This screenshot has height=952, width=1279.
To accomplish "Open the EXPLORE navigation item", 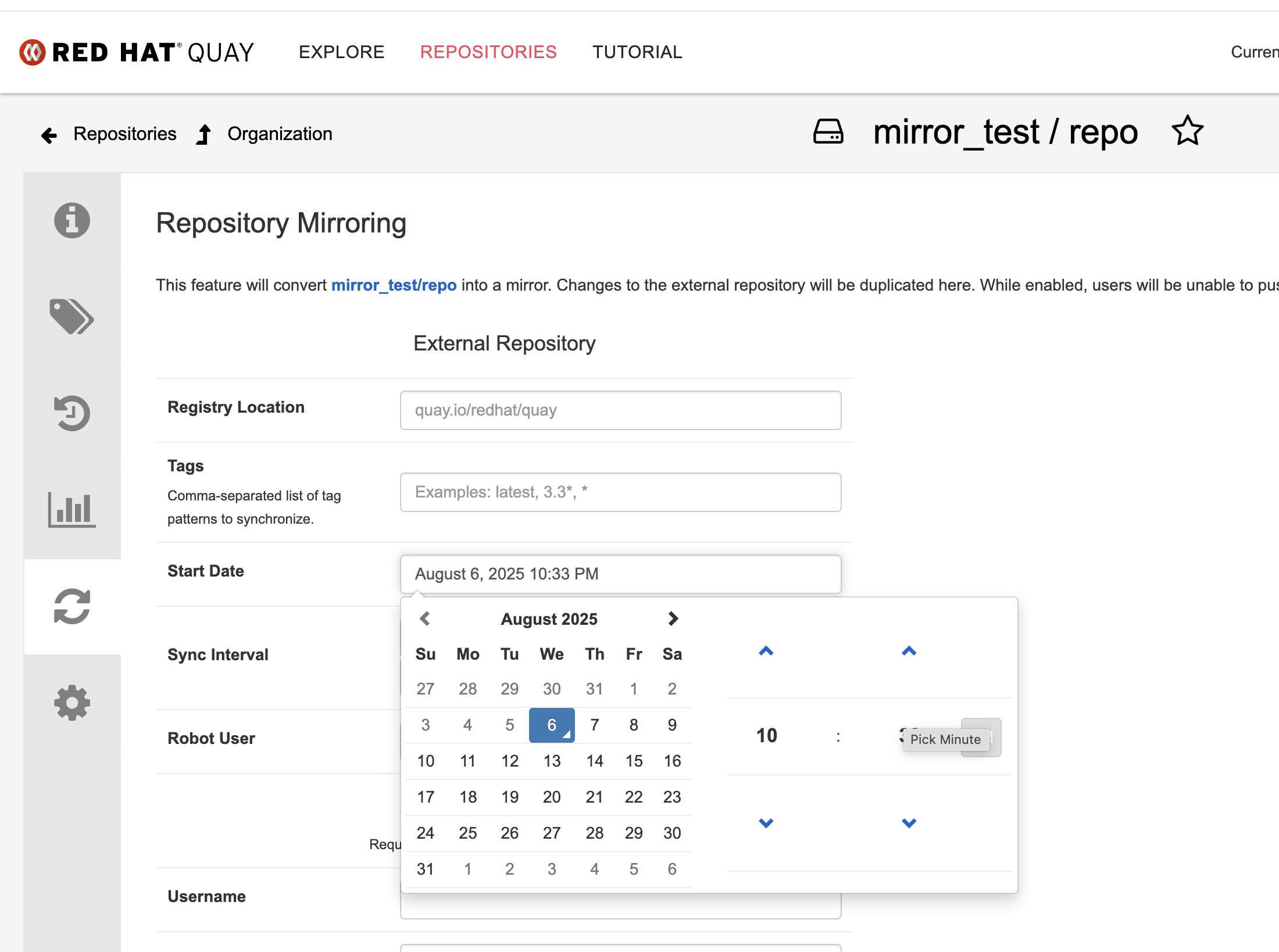I will pos(341,52).
